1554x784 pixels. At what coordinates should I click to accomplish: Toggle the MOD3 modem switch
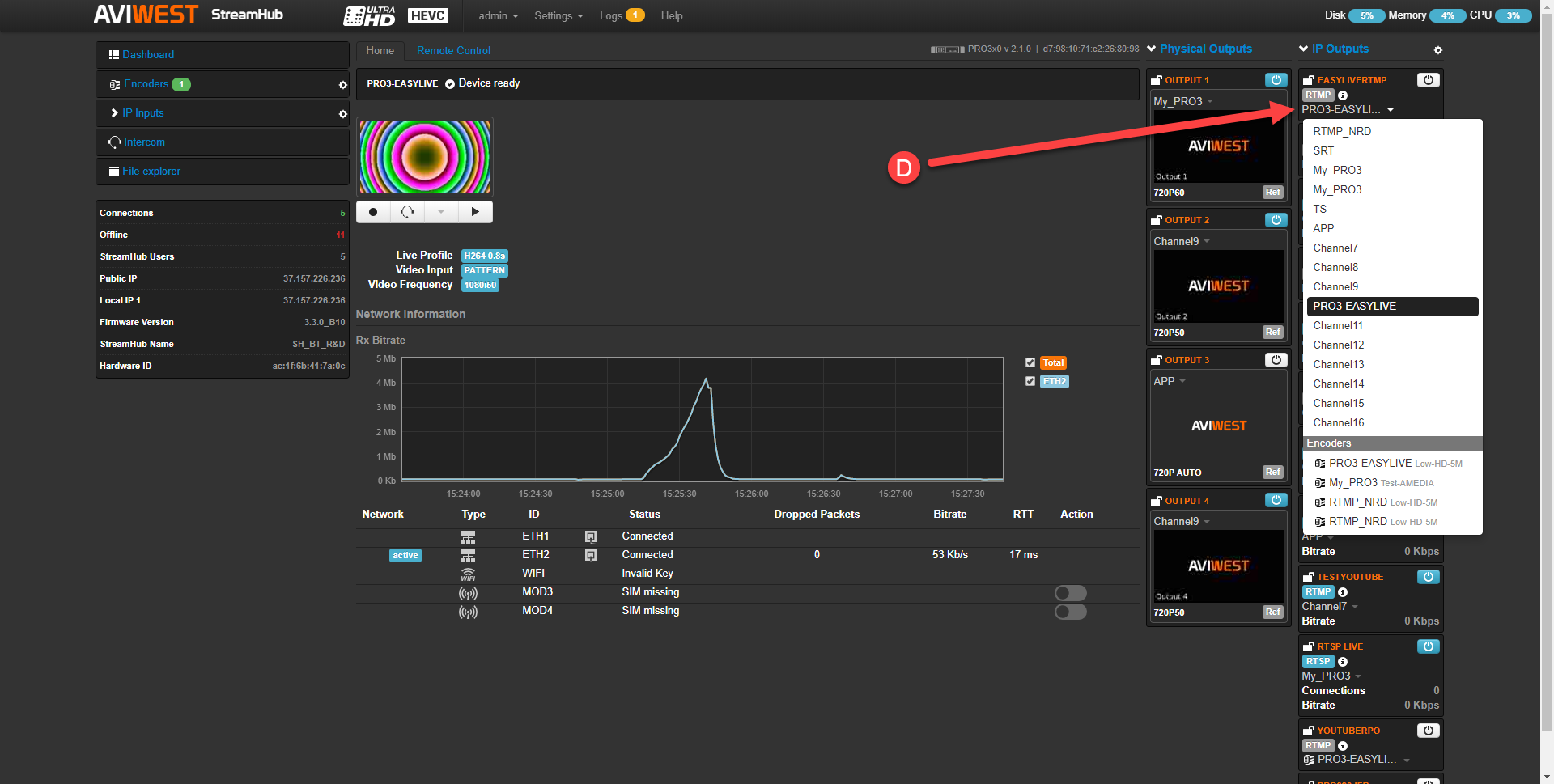tap(1070, 593)
